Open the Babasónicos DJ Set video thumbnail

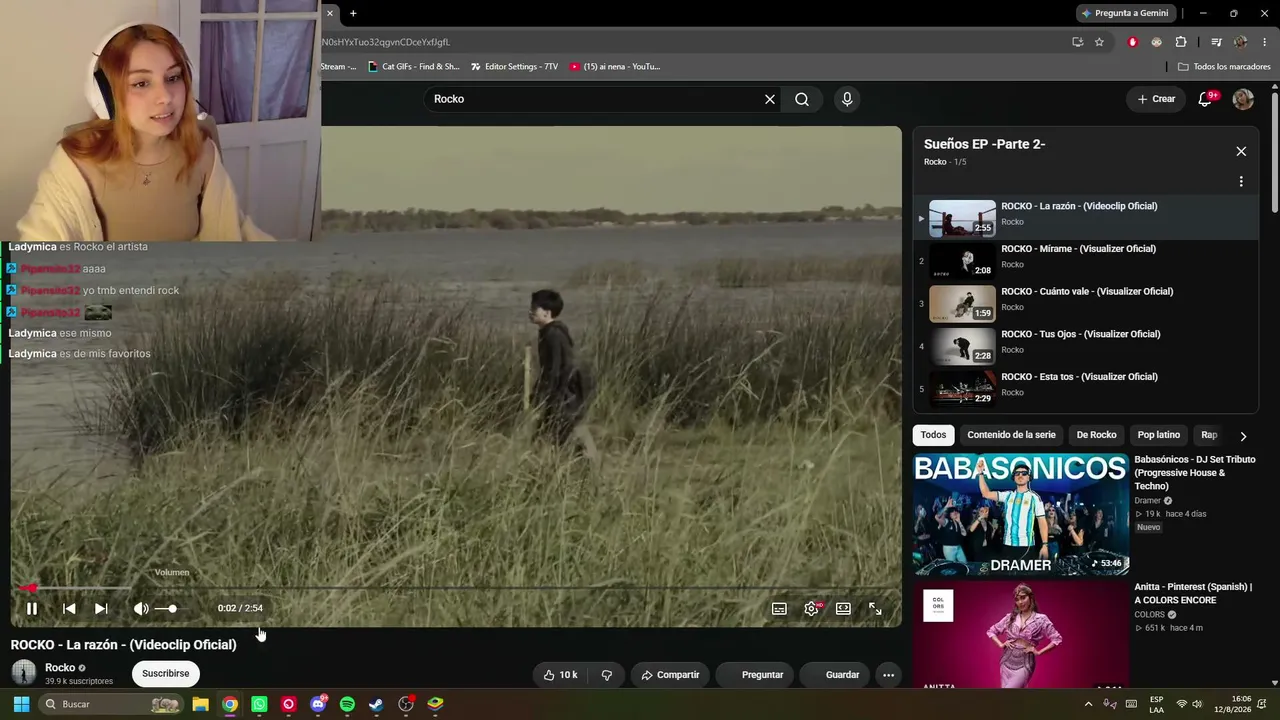pos(1021,515)
